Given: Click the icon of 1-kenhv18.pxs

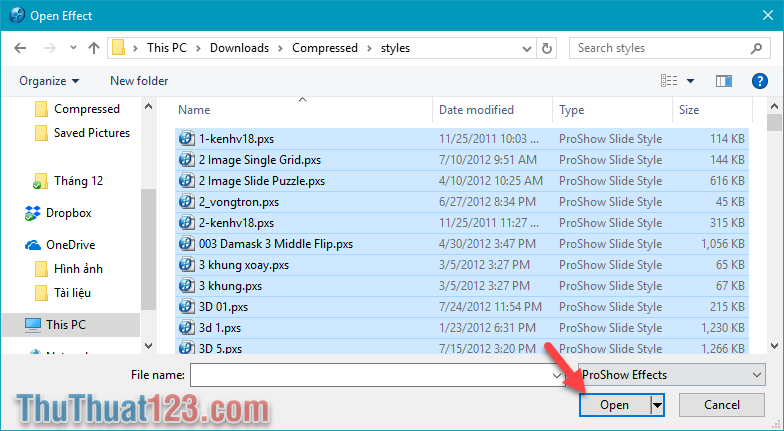Looking at the screenshot, I should 186,138.
